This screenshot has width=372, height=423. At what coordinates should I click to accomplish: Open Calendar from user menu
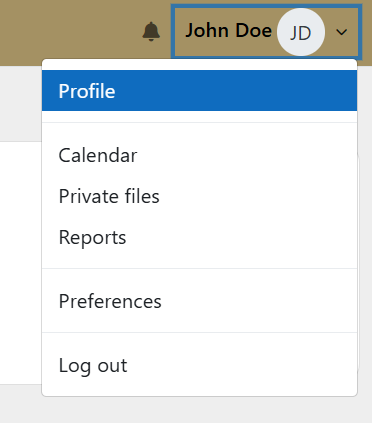click(199, 155)
